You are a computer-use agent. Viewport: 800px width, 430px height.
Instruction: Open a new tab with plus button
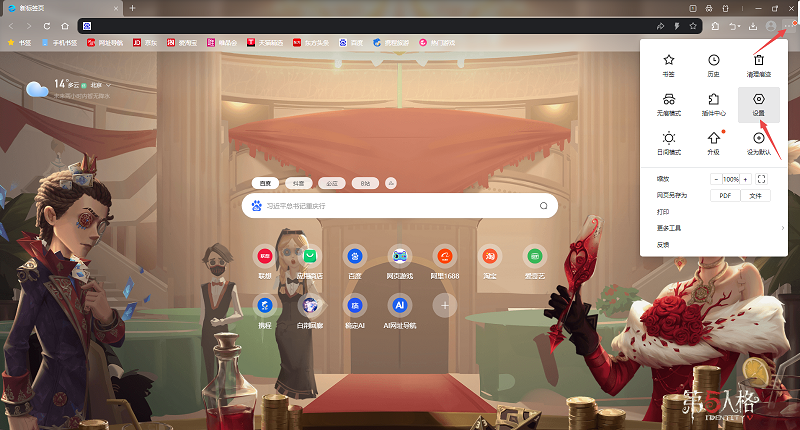[132, 8]
